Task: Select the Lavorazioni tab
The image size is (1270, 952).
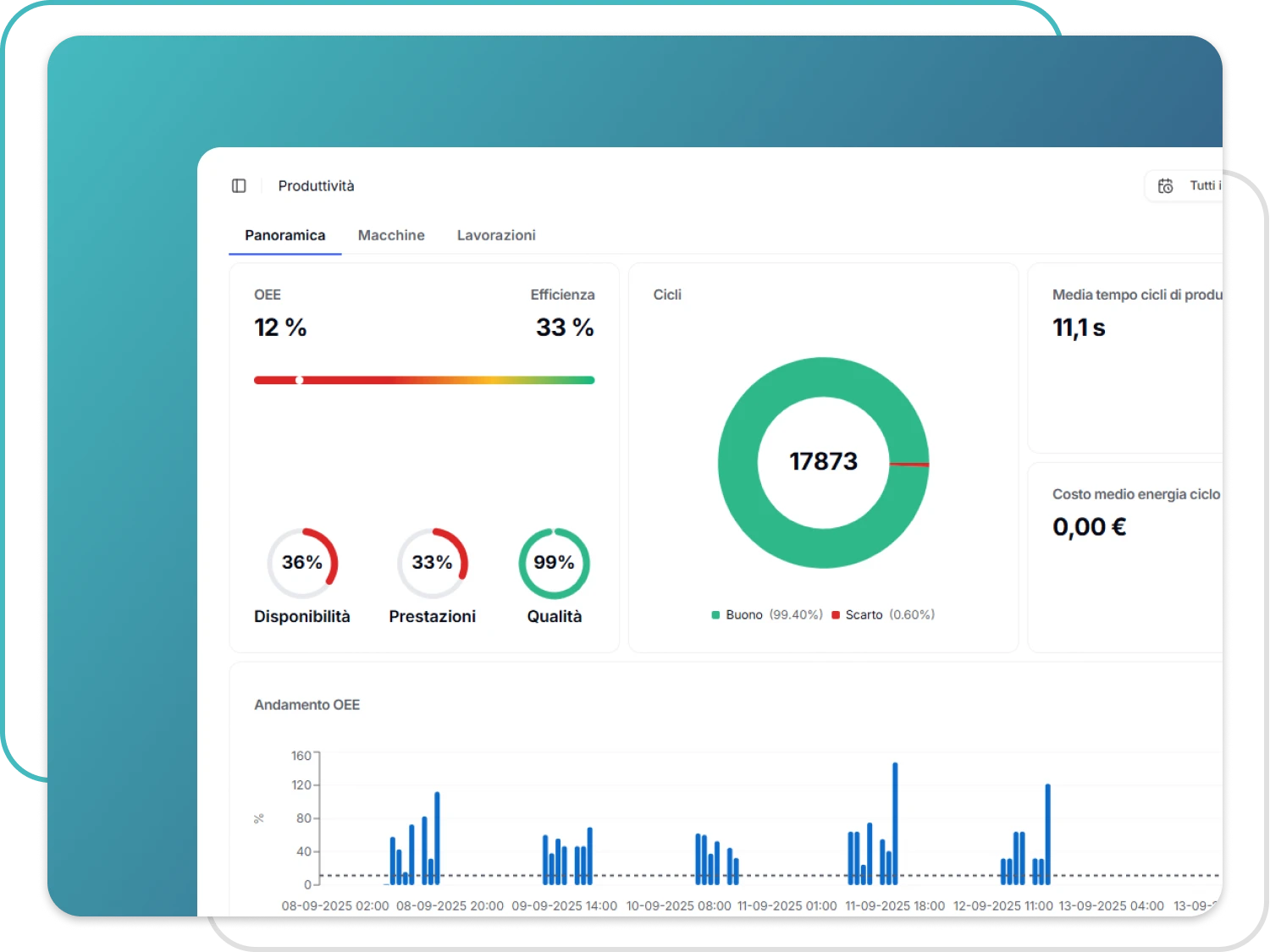Action: click(x=496, y=235)
